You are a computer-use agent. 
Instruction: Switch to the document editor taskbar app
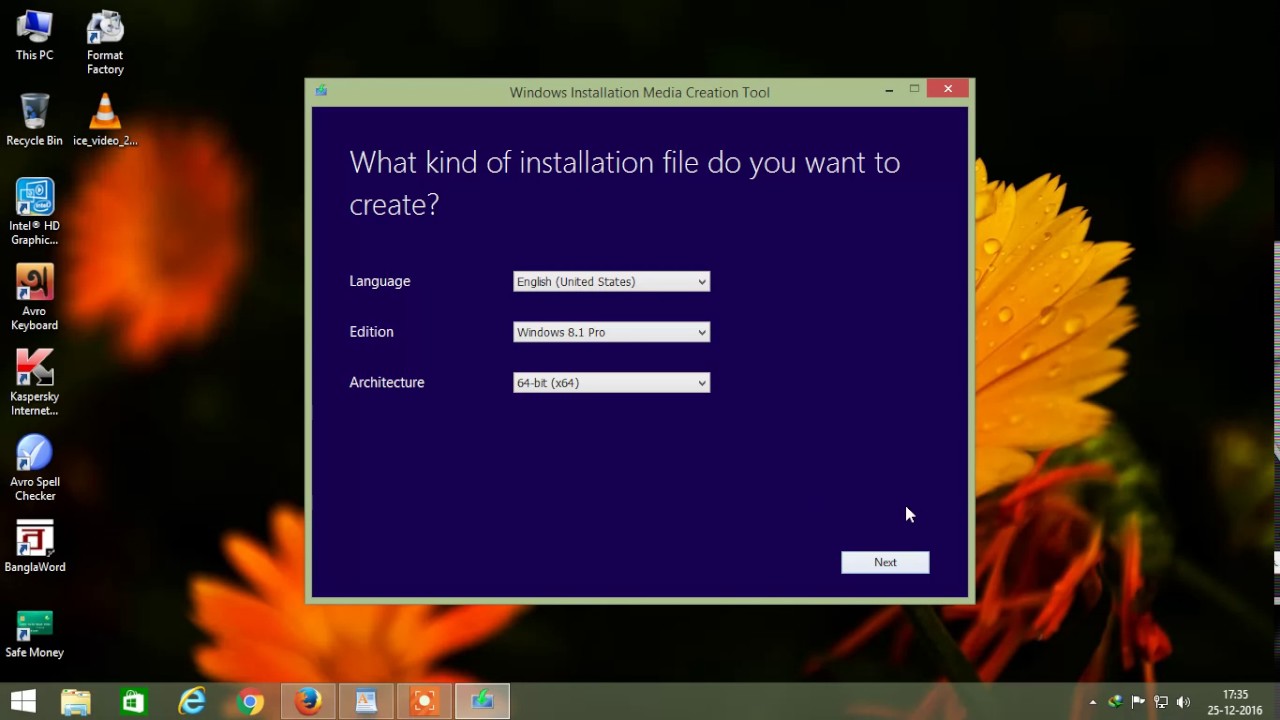[366, 702]
